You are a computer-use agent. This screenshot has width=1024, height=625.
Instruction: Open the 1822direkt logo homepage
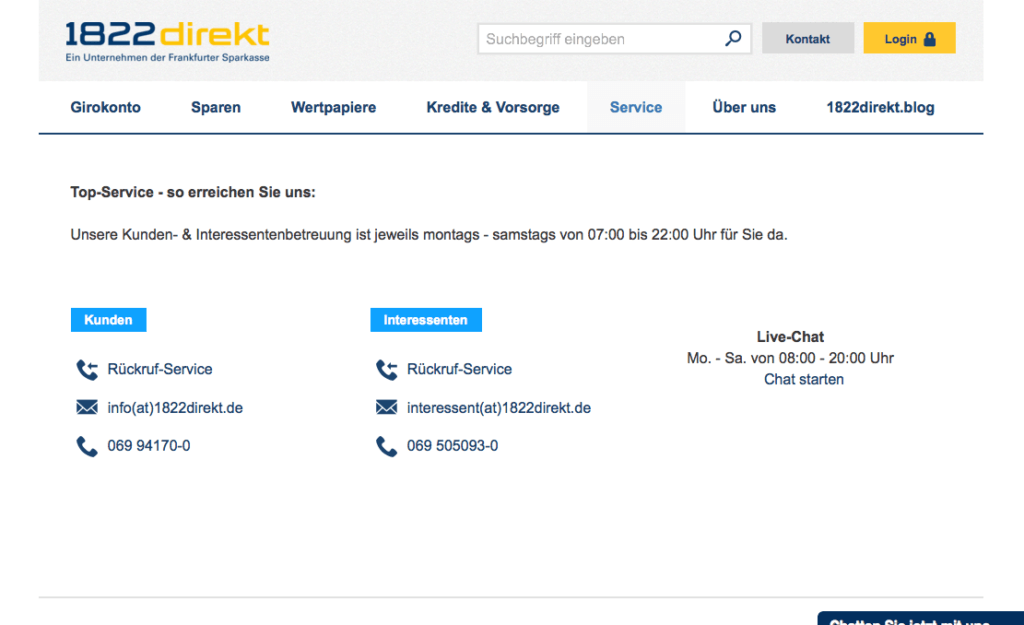tap(167, 41)
